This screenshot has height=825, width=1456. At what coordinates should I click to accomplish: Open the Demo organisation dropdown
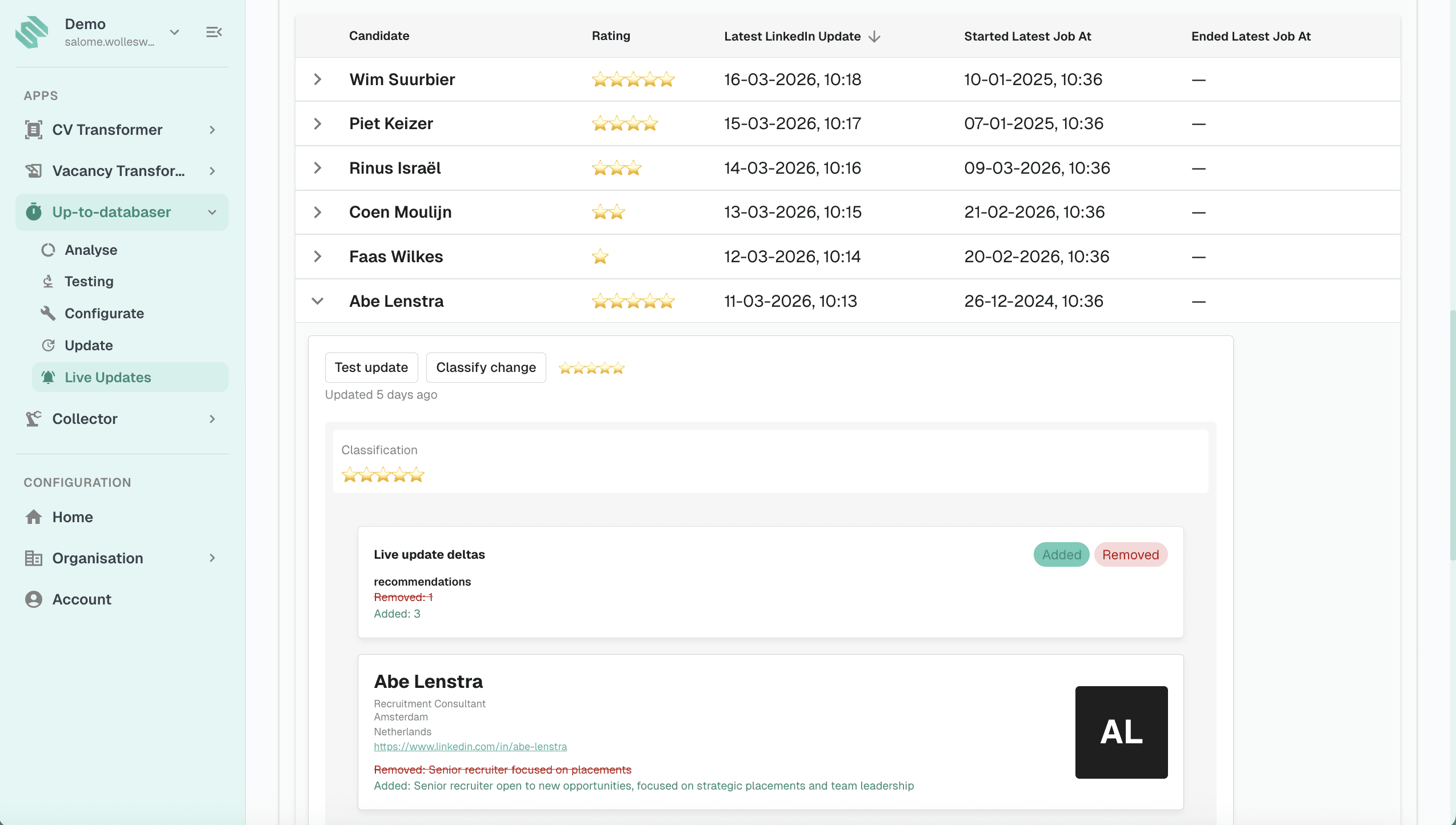point(175,32)
